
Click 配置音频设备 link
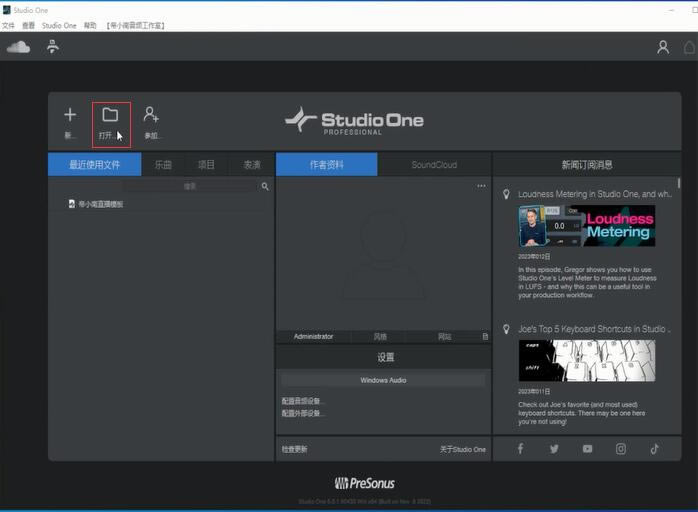pos(304,401)
